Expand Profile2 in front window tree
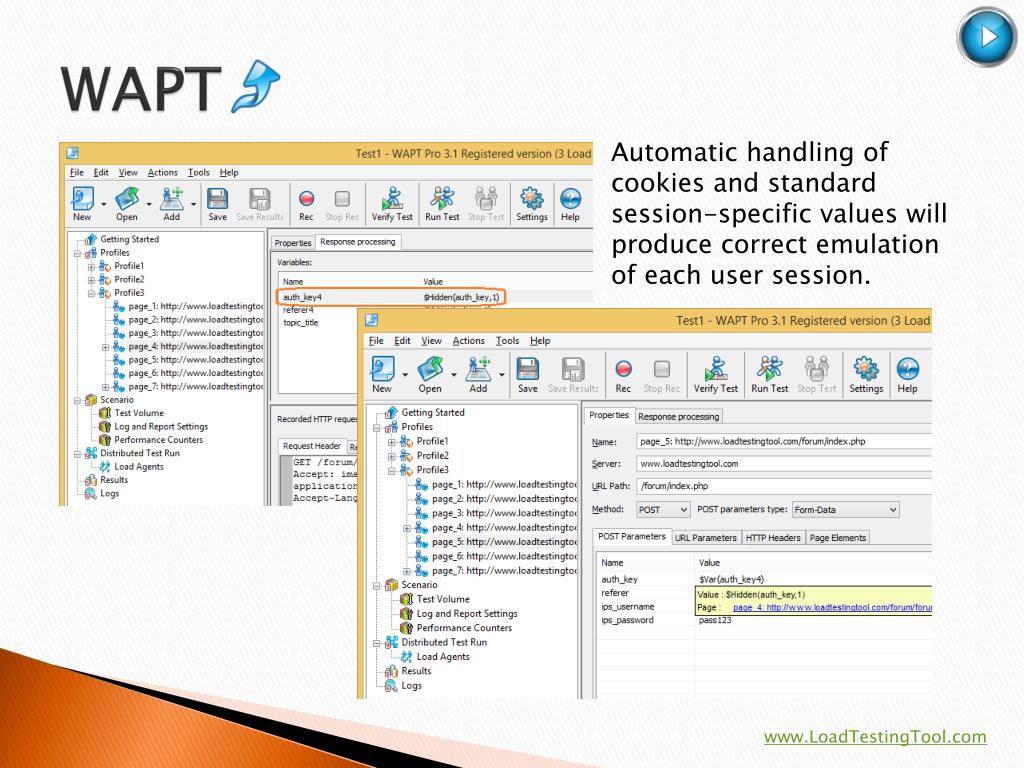The width and height of the screenshot is (1024, 768). 391,456
